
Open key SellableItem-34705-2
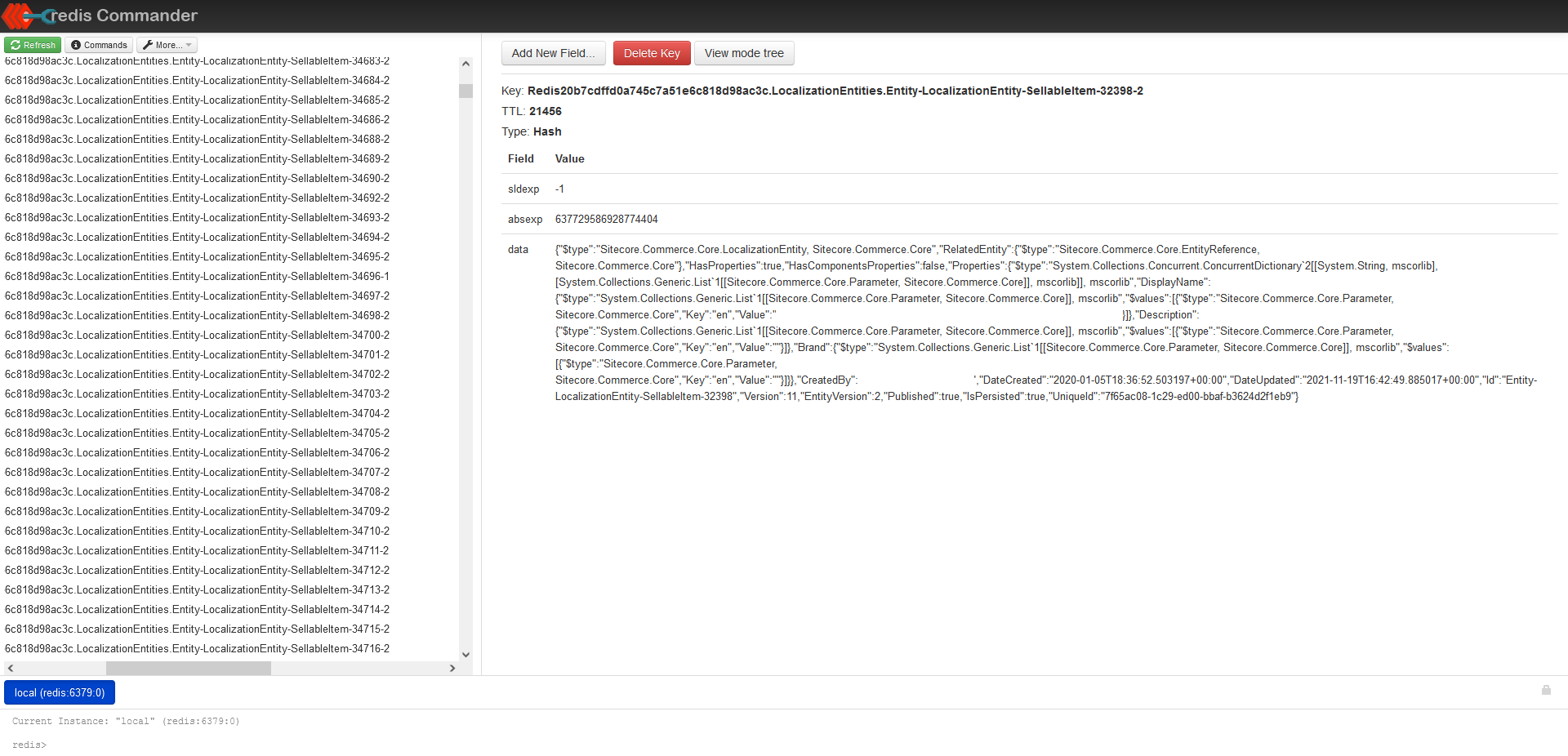197,433
